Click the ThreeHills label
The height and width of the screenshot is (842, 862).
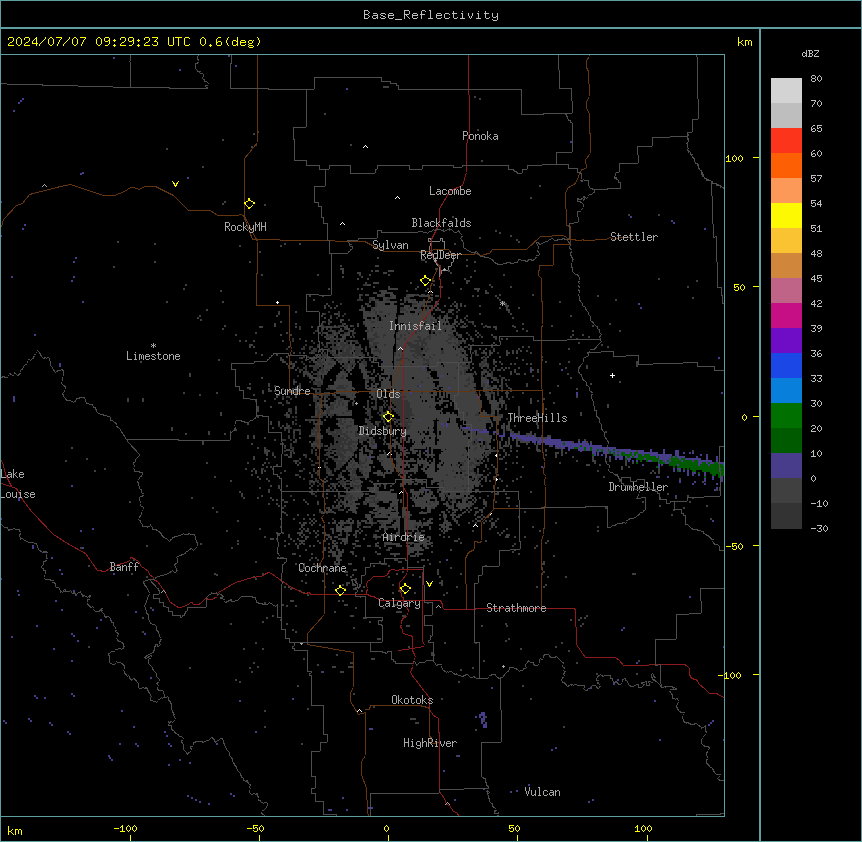click(x=537, y=418)
